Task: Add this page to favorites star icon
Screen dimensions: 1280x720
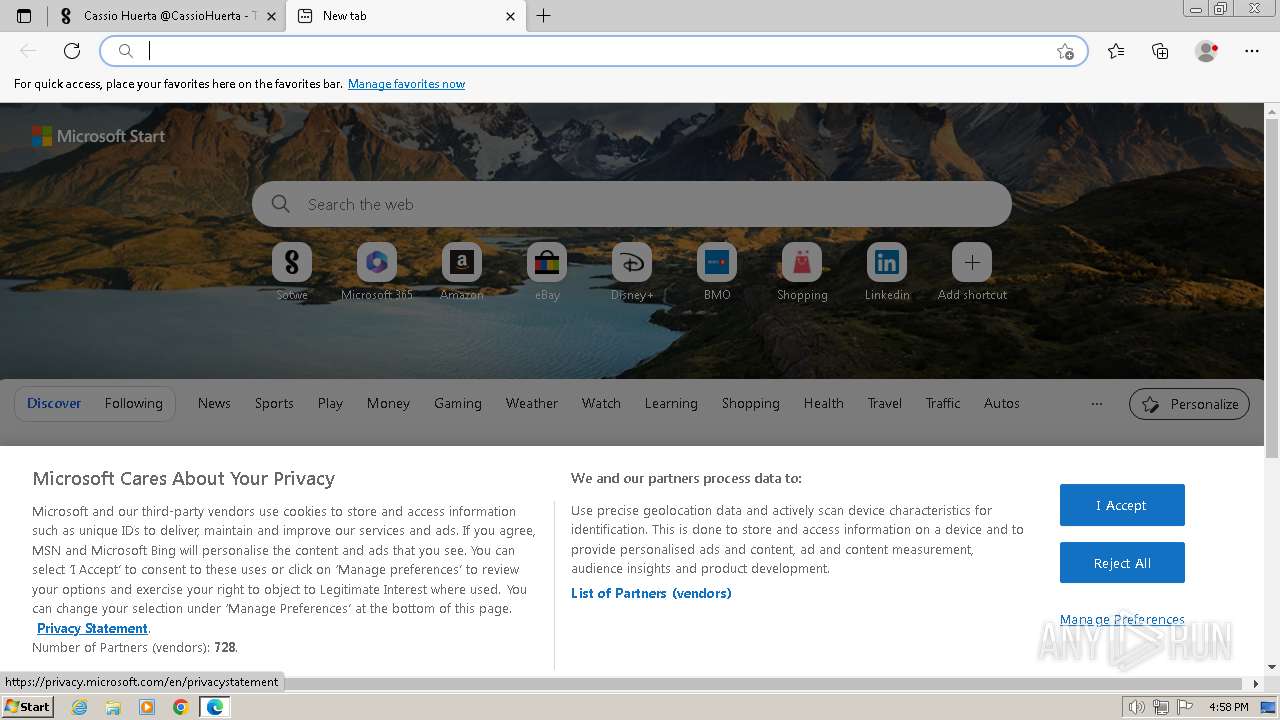Action: click(x=1065, y=51)
